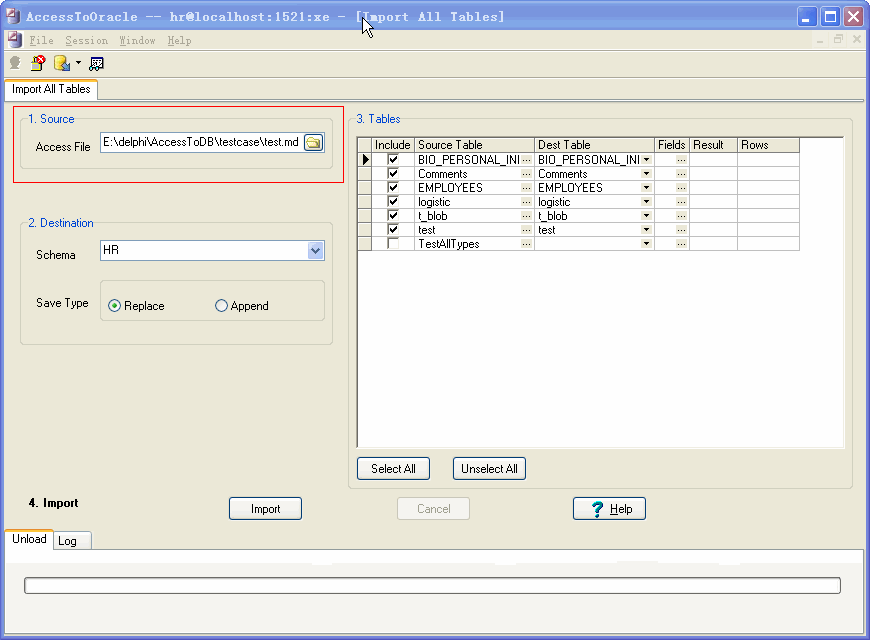Uncheck Include for test table
The height and width of the screenshot is (640, 870).
click(x=393, y=229)
